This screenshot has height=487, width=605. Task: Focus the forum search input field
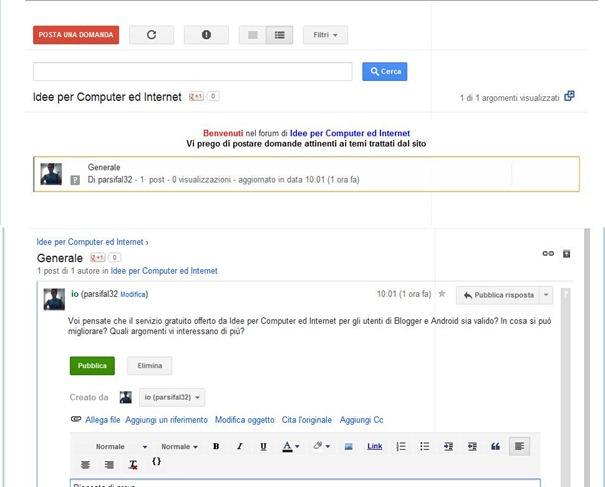click(x=193, y=71)
